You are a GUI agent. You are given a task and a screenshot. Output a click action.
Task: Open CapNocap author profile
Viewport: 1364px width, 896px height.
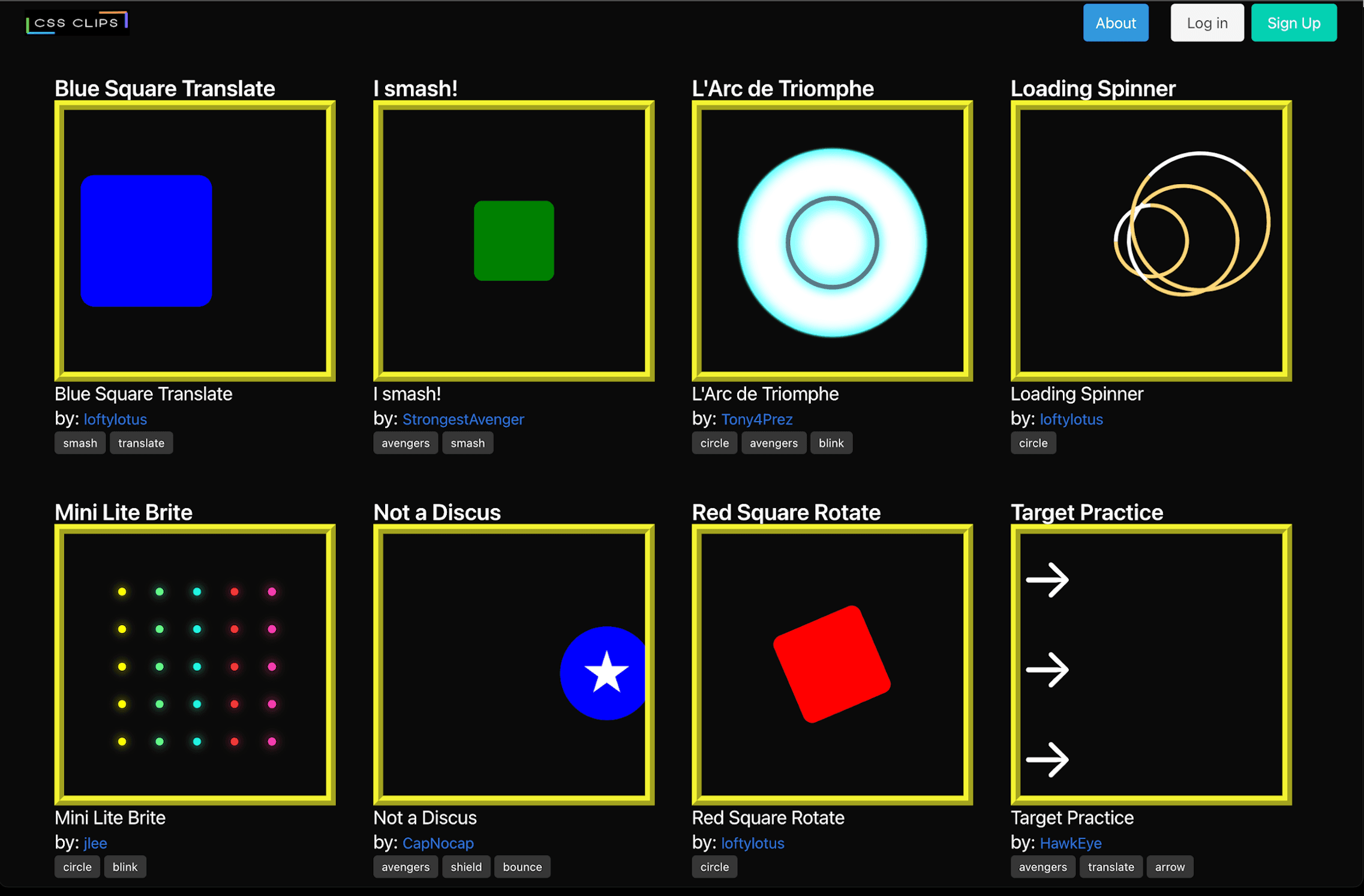(438, 843)
